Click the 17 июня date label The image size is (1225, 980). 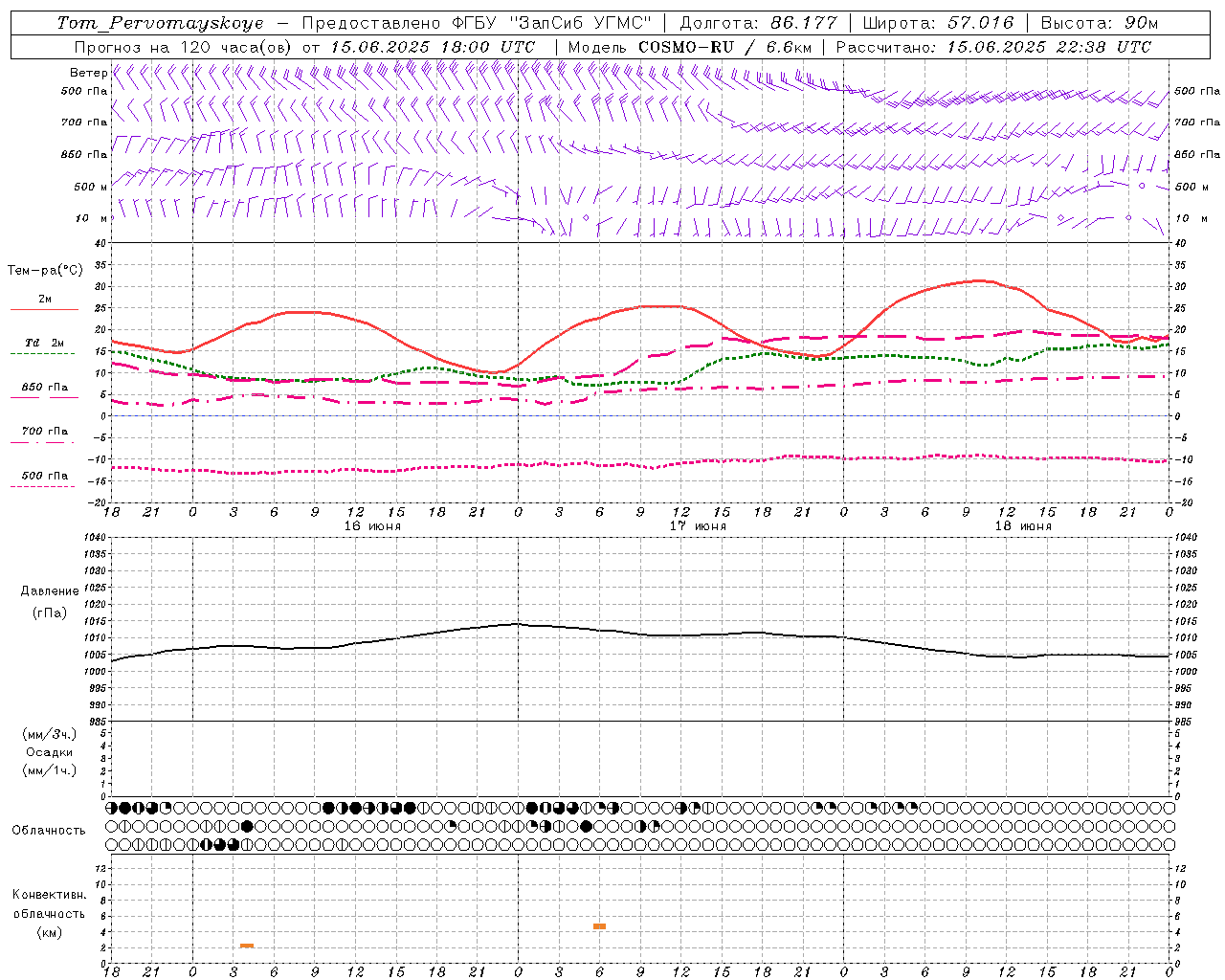698,525
